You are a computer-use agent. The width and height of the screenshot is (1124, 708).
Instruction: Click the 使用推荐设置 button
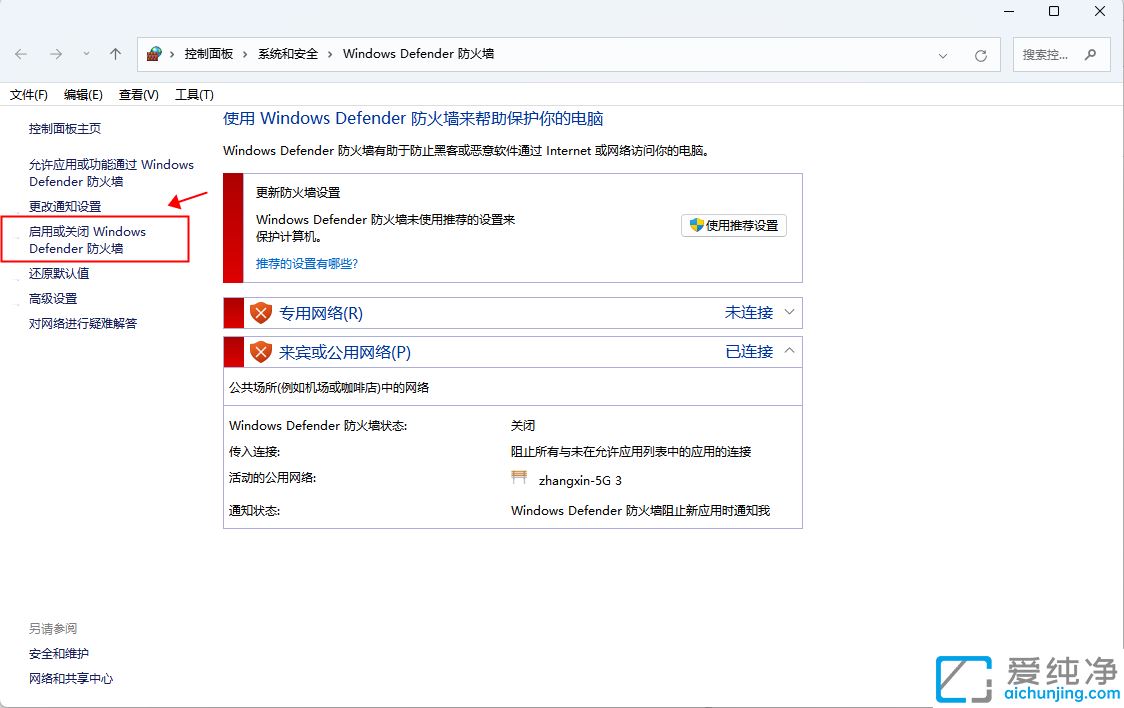pyautogui.click(x=734, y=225)
